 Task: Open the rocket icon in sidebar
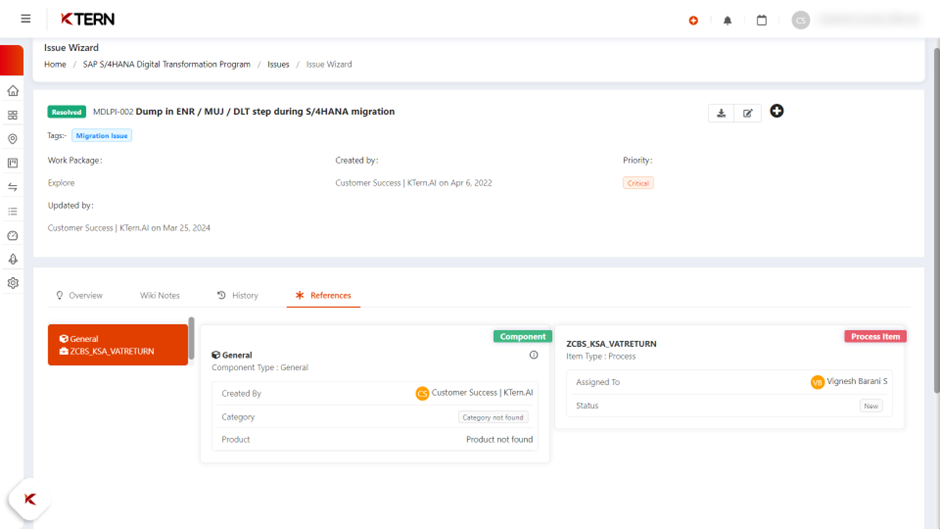[x=13, y=259]
